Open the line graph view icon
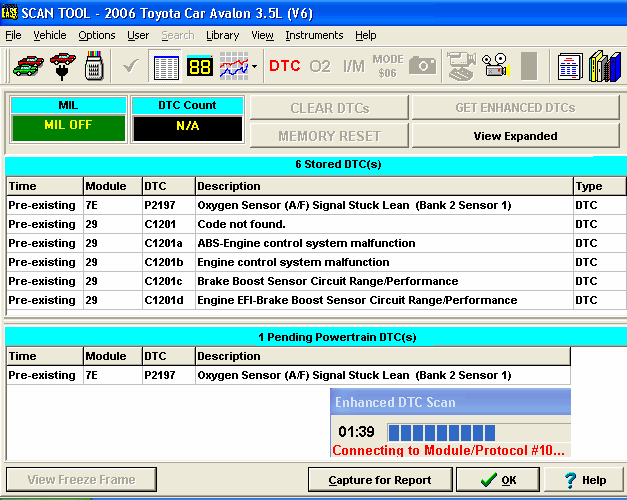The height and width of the screenshot is (500, 627). coord(232,67)
